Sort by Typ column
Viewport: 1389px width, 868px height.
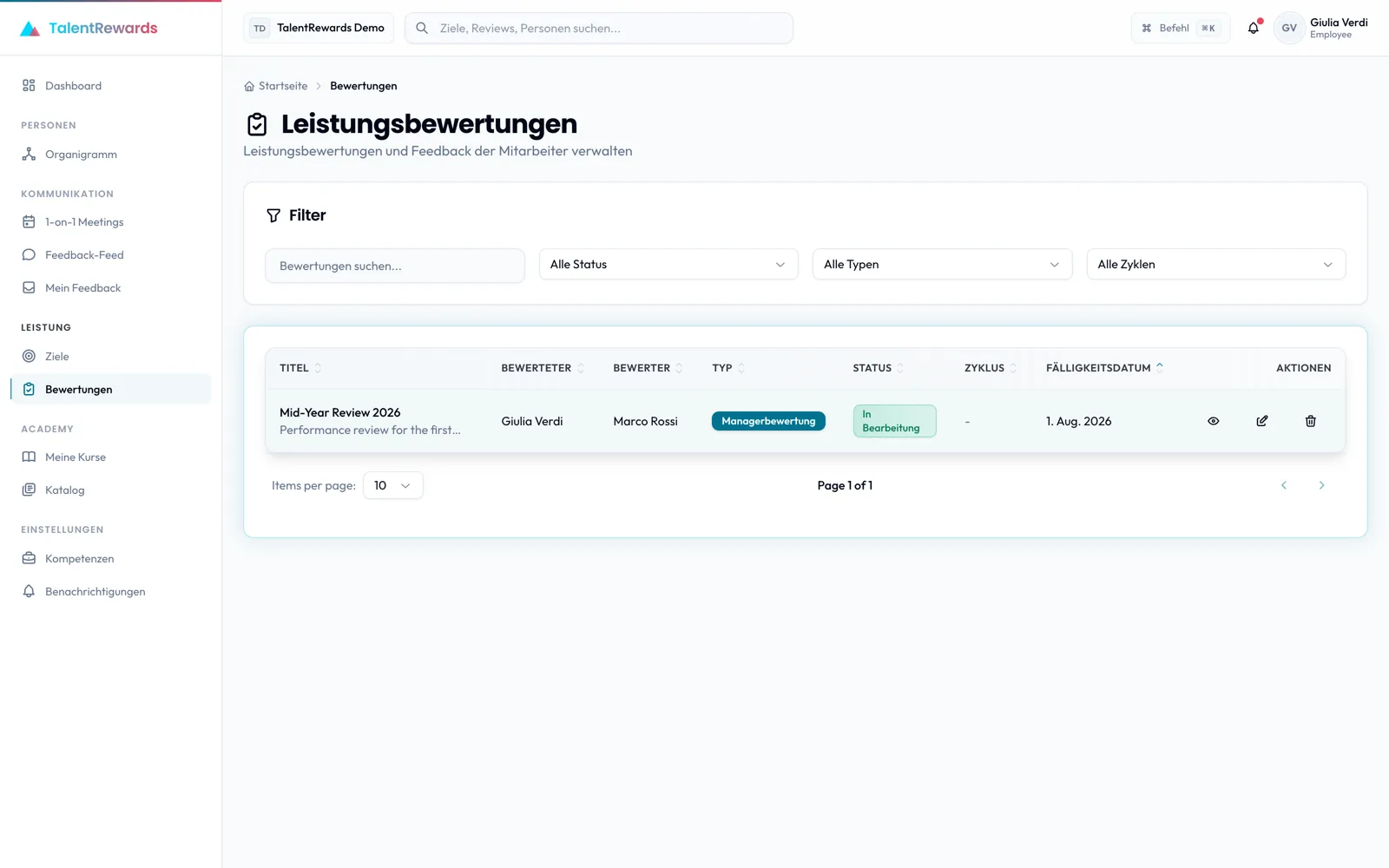[728, 368]
